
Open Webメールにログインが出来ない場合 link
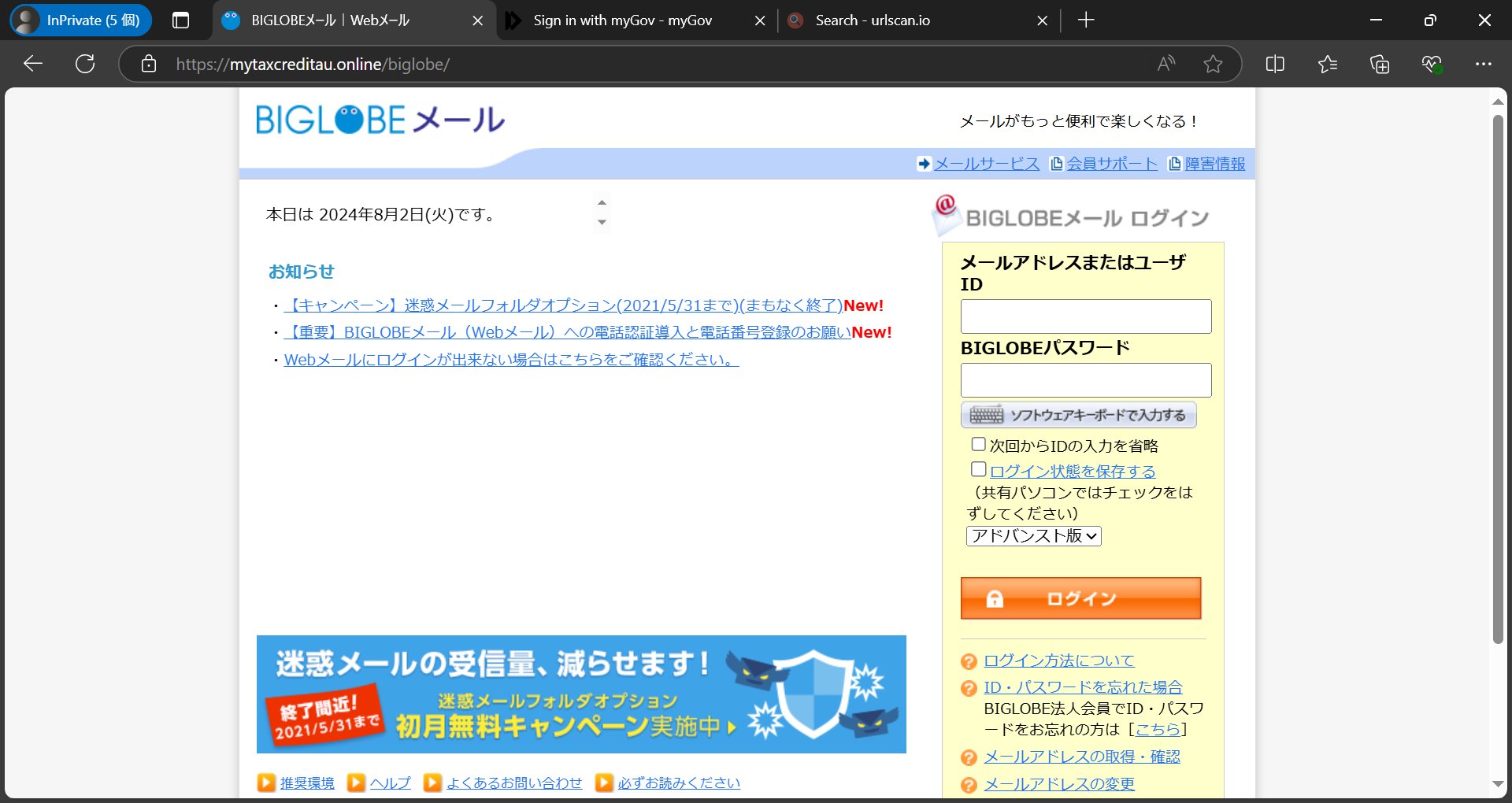pos(511,360)
